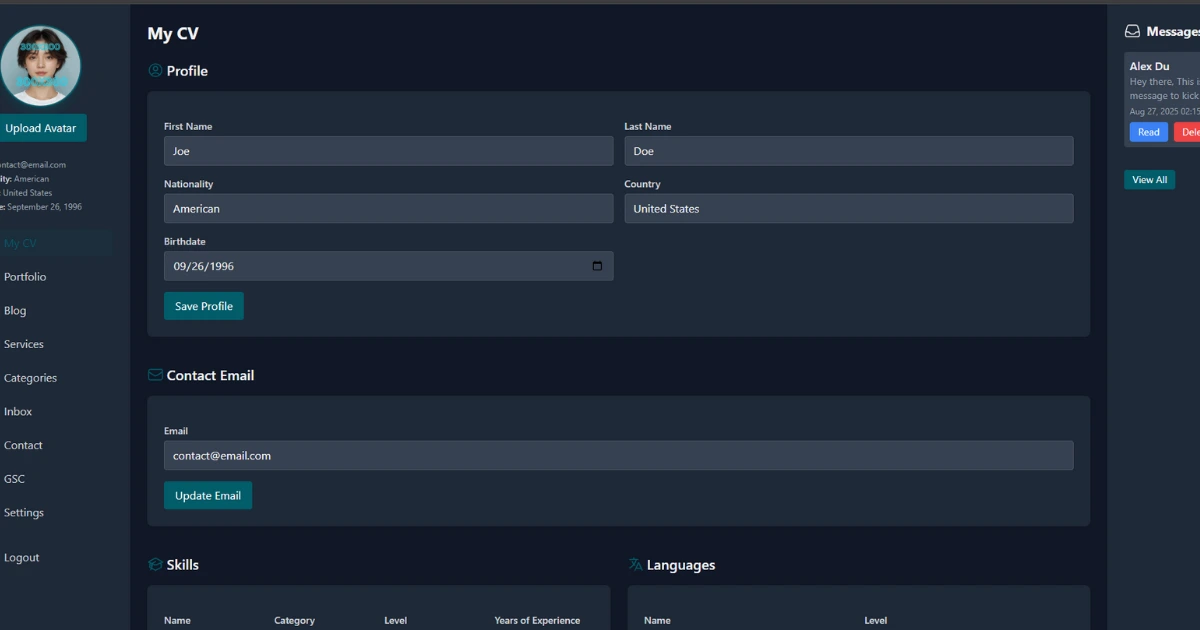Image resolution: width=1200 pixels, height=630 pixels.
Task: Click the Contact Email envelope icon
Action: (x=155, y=375)
